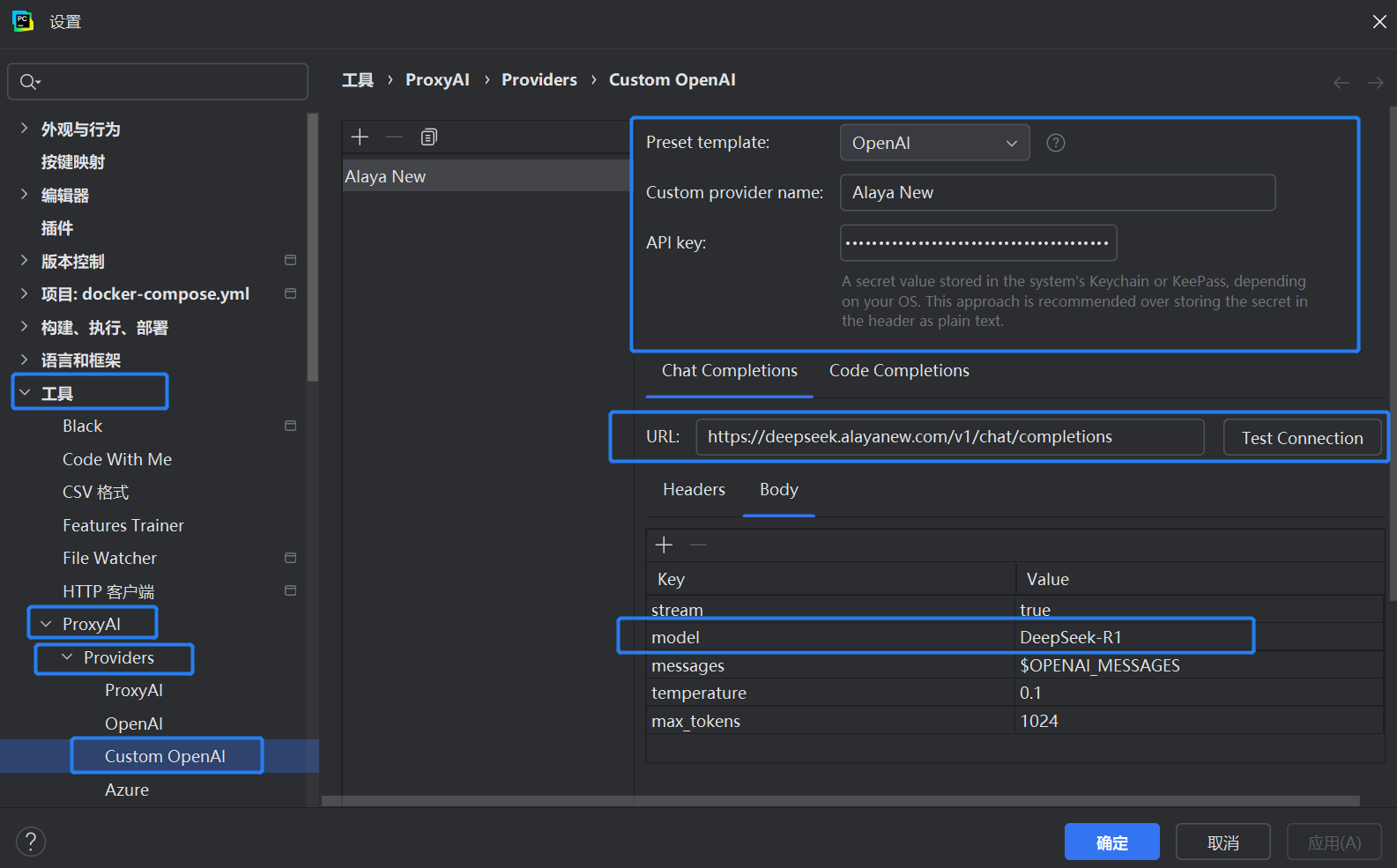Collapse the Providers tree node

pyautogui.click(x=67, y=657)
